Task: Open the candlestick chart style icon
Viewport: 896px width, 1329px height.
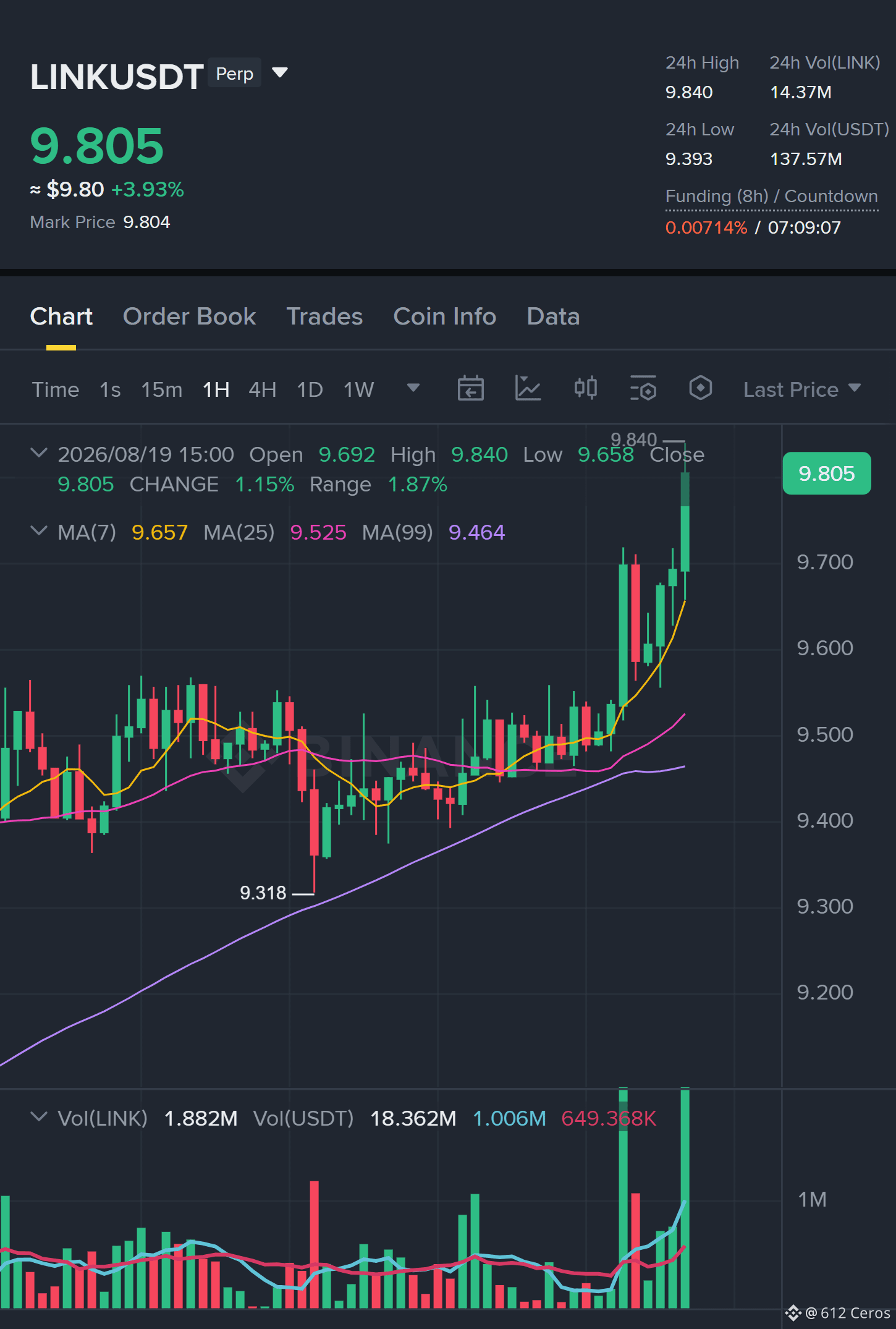Action: [585, 389]
